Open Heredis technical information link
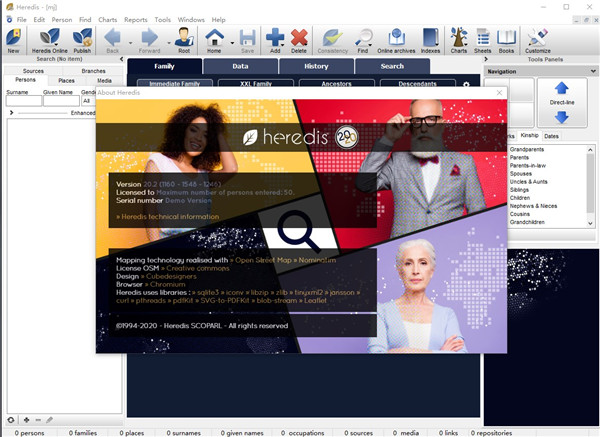 click(x=168, y=216)
